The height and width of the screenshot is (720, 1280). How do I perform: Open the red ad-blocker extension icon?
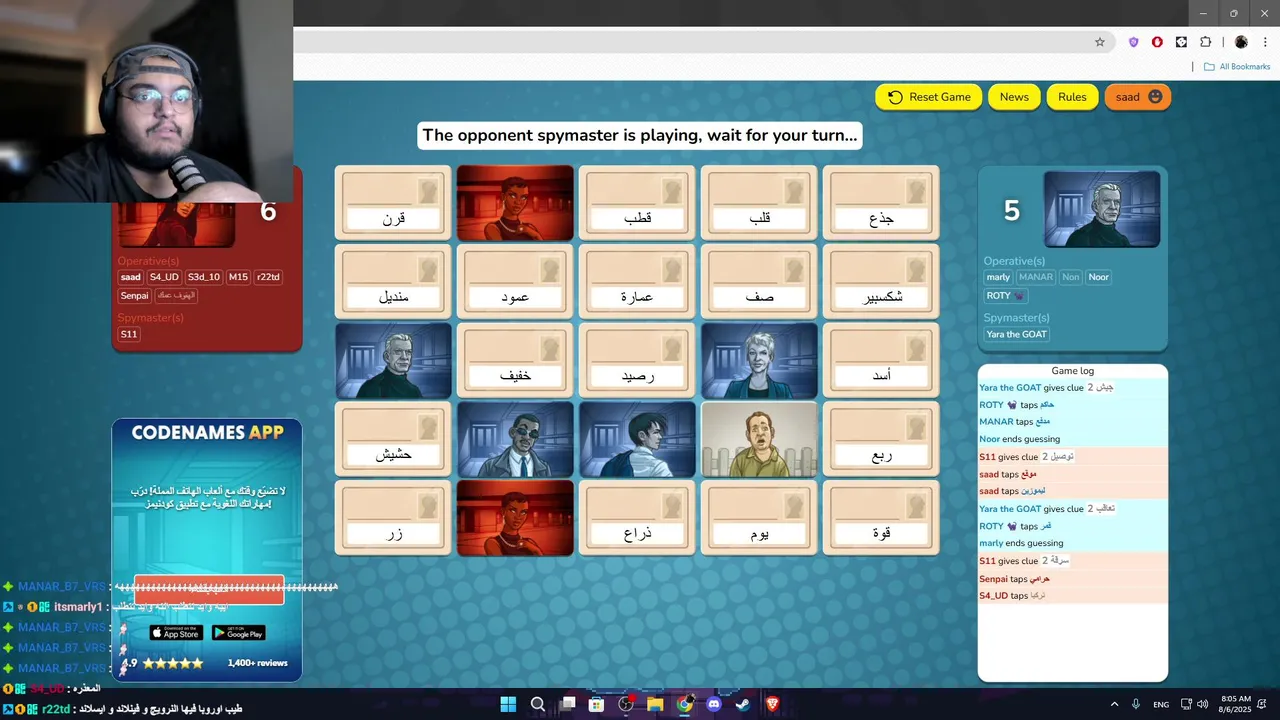(x=1157, y=42)
